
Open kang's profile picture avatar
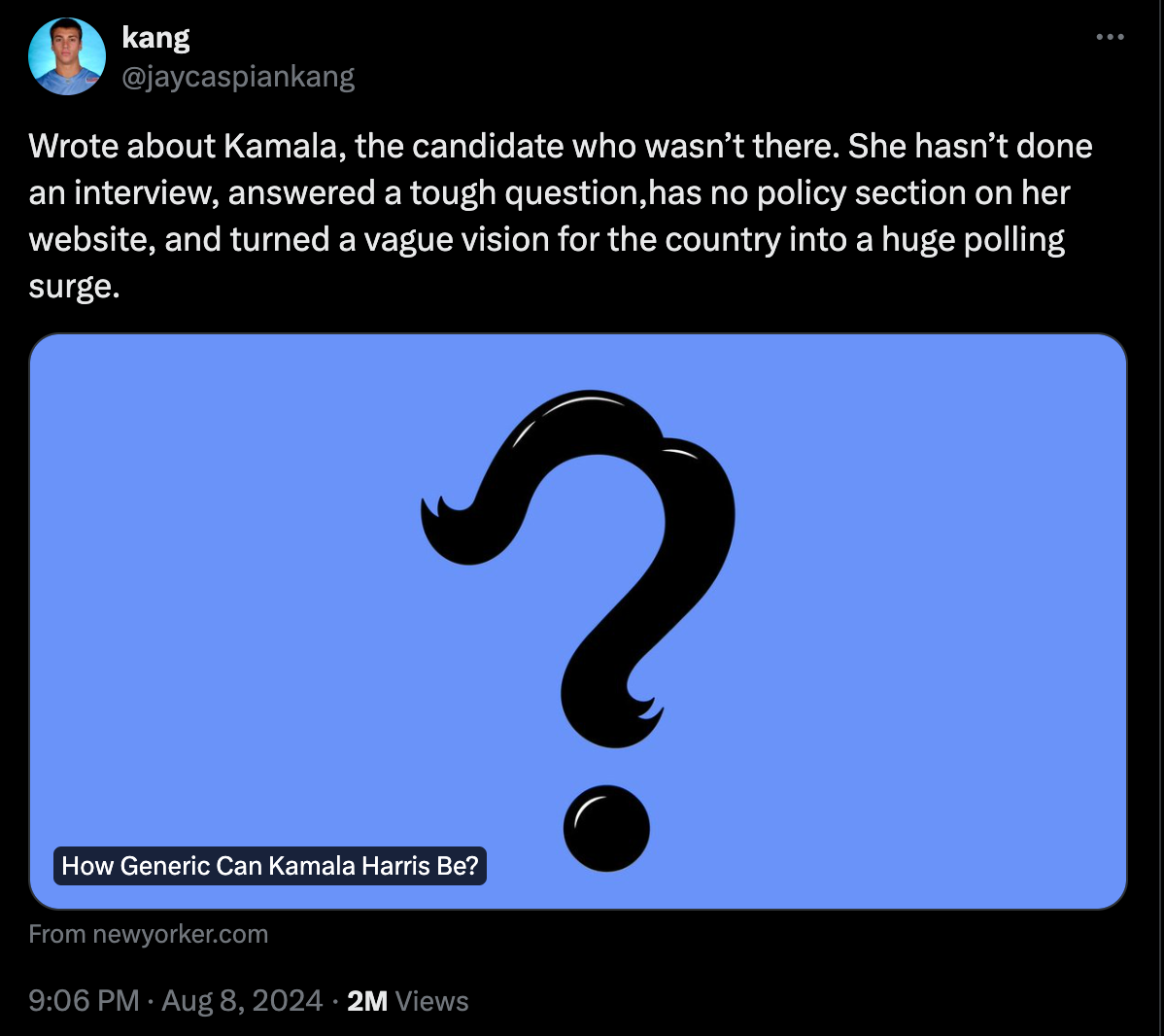tap(67, 56)
